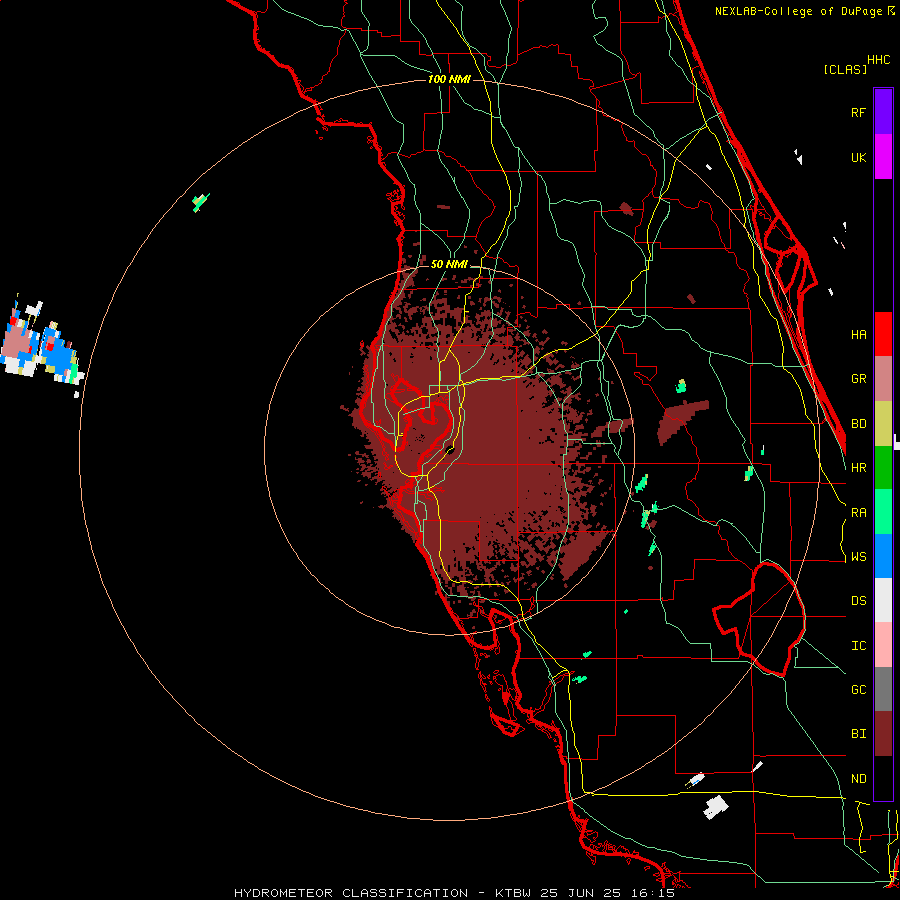The image size is (900, 900).
Task: Pick the HR green legend swatch
Action: (883, 468)
